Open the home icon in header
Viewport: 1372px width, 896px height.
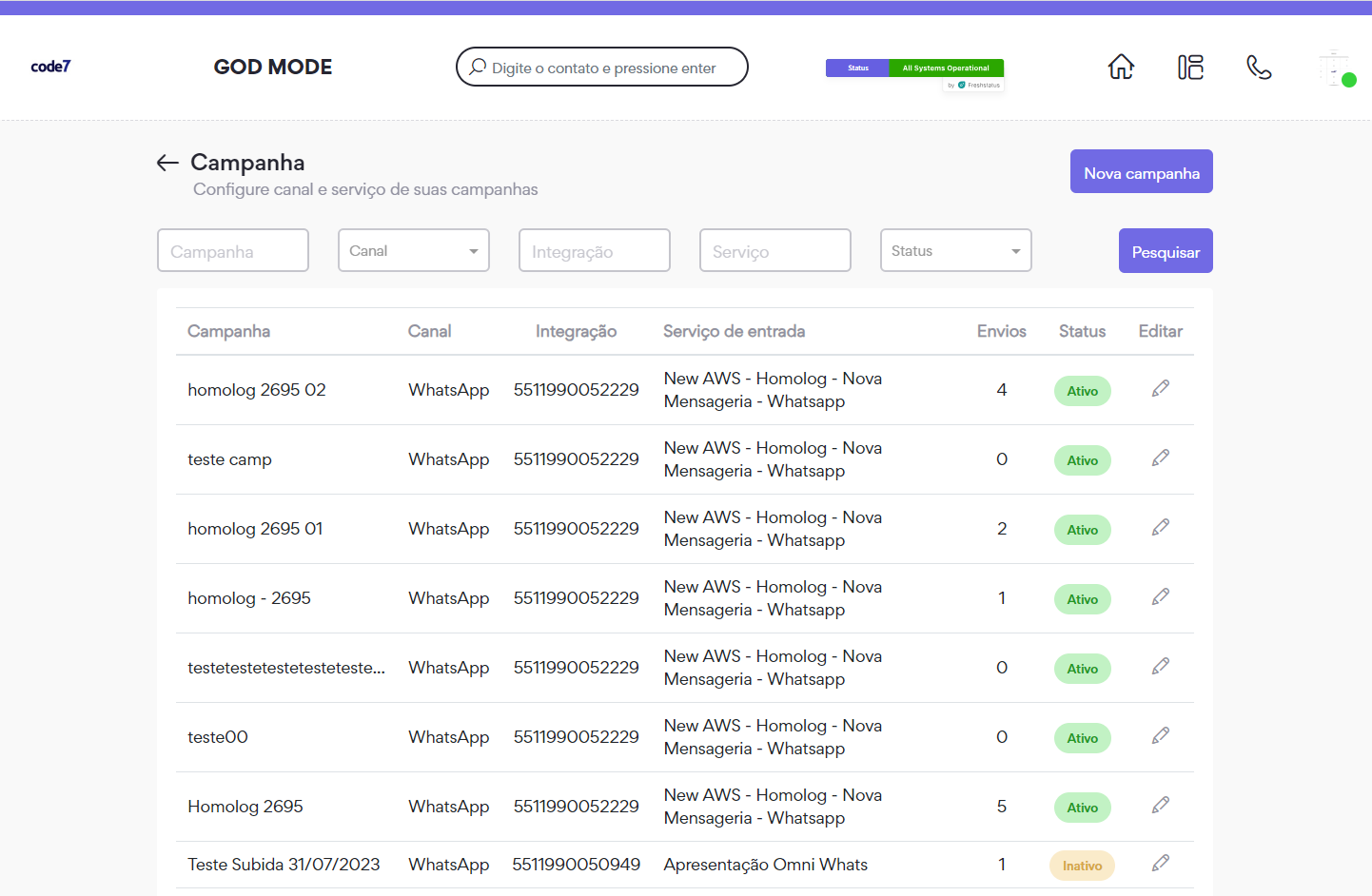[1121, 68]
